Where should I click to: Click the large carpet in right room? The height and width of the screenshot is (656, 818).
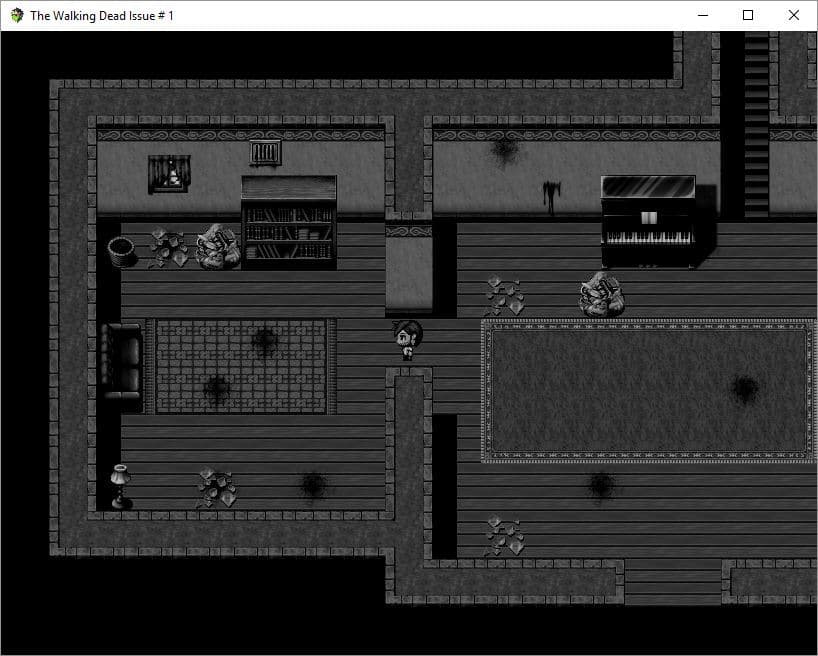coord(649,391)
